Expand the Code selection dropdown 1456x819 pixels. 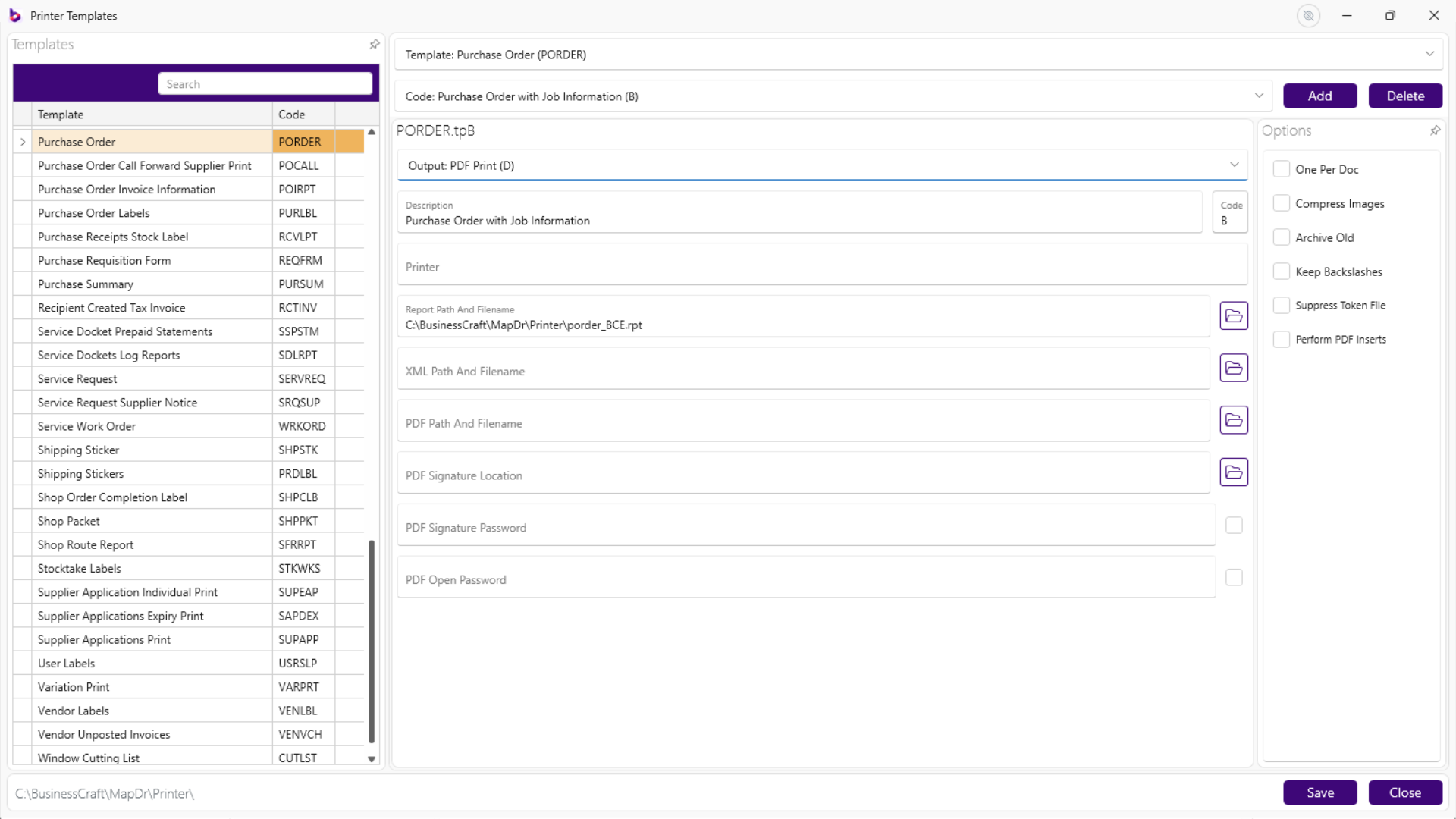click(x=1259, y=96)
